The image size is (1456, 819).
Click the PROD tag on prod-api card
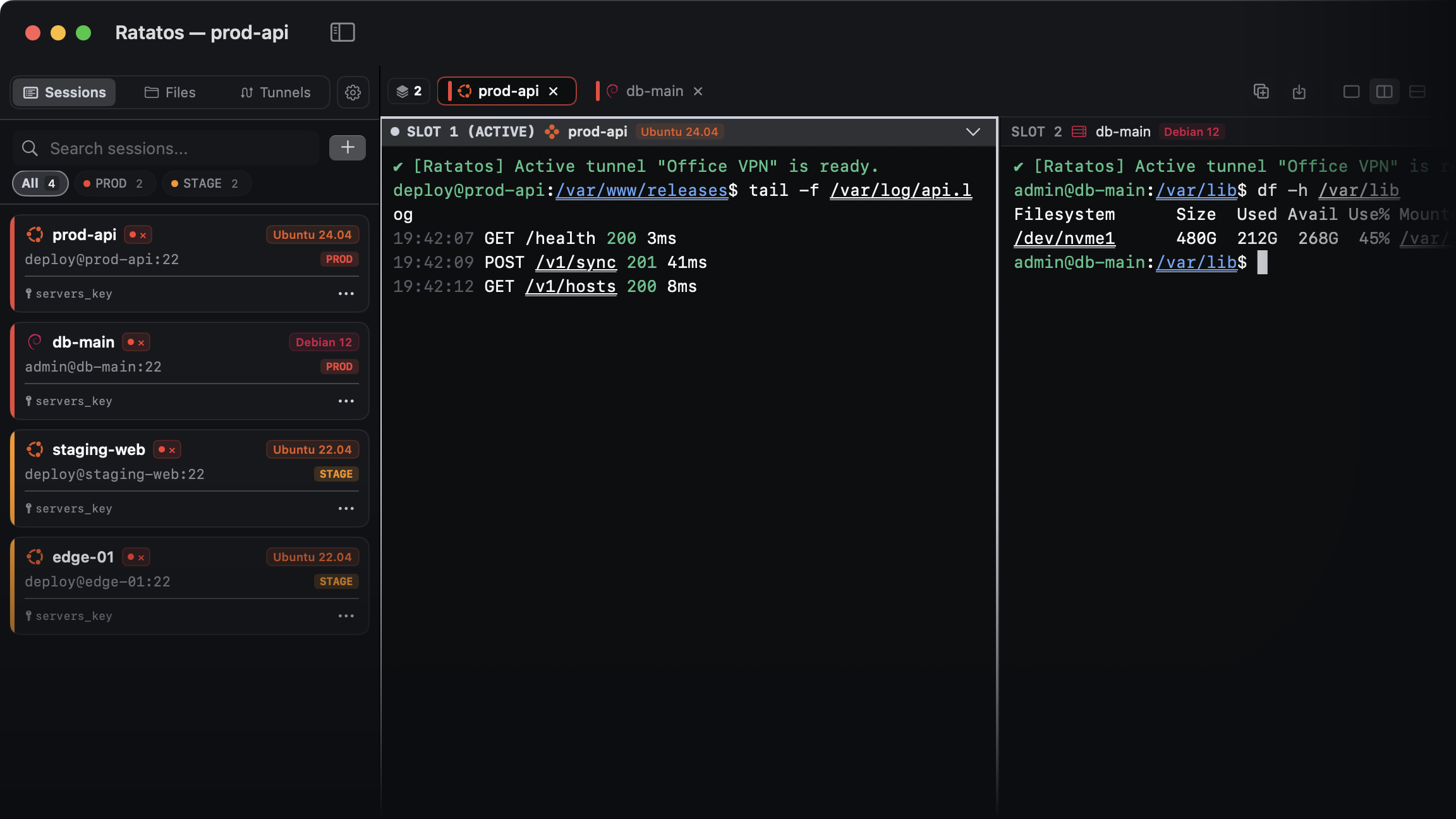(339, 259)
